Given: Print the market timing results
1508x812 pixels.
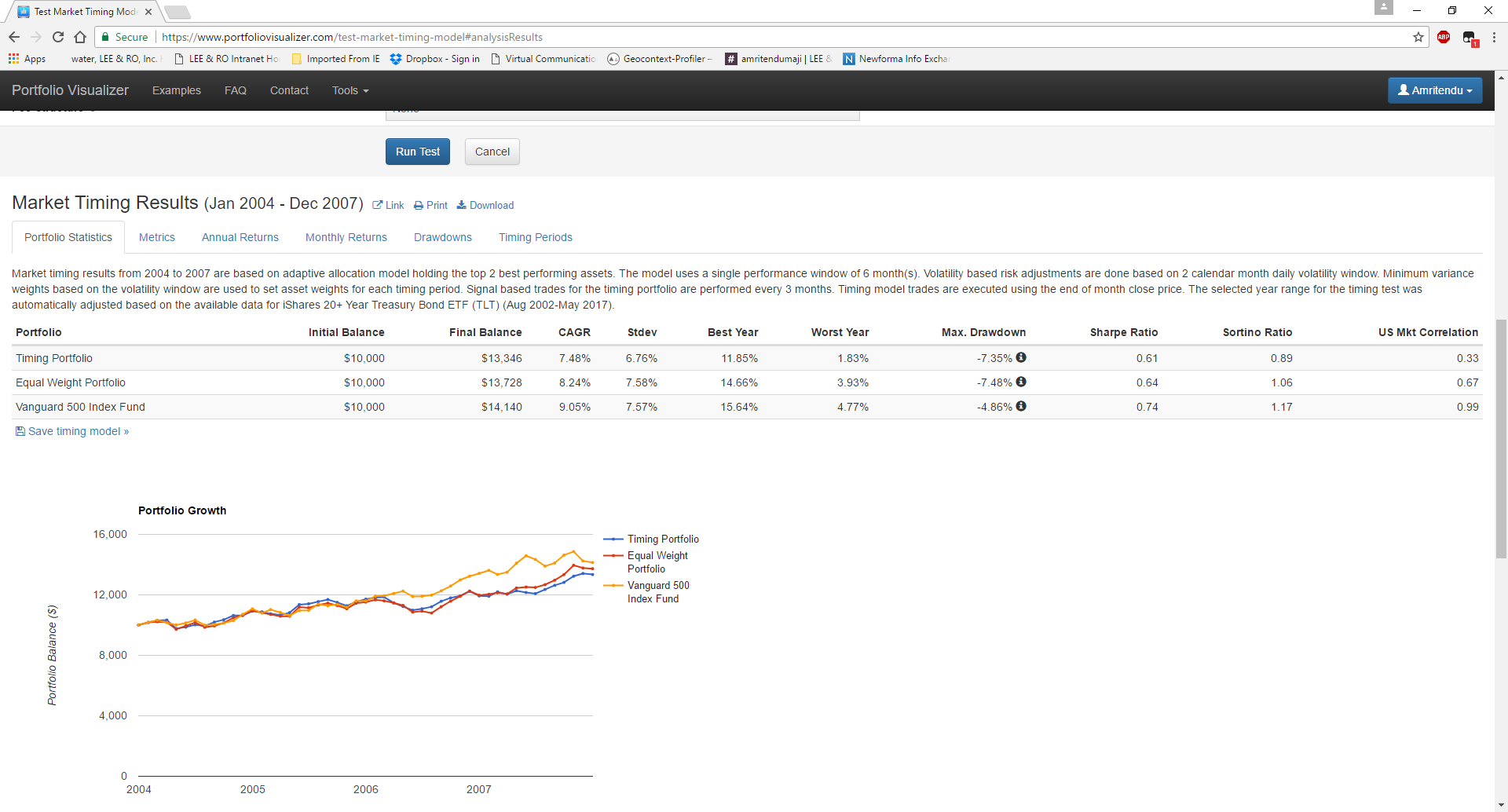Looking at the screenshot, I should click(x=430, y=205).
